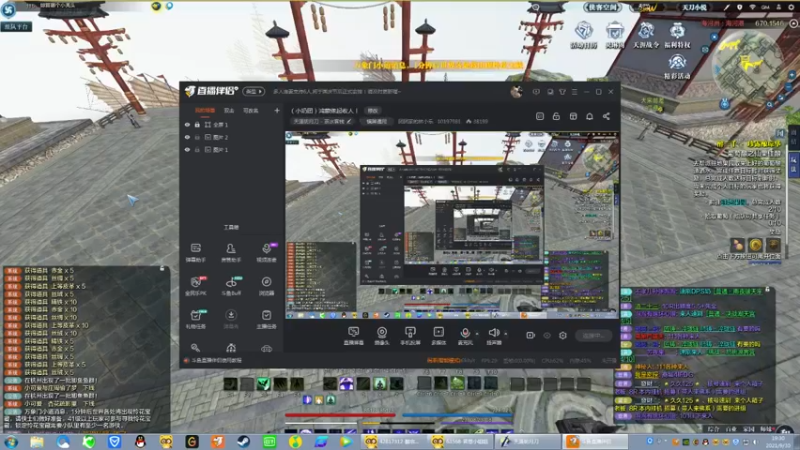Click the 修改 button beside stream title
Image resolution: width=800 pixels, height=450 pixels.
point(373,110)
